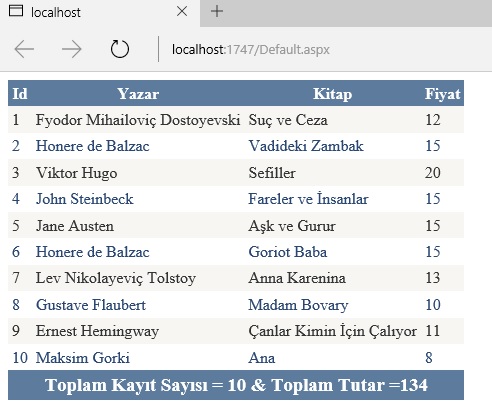The height and width of the screenshot is (417, 492).
Task: Click the Toplam Kayıt Sayısı footer row
Action: pyautogui.click(x=236, y=385)
